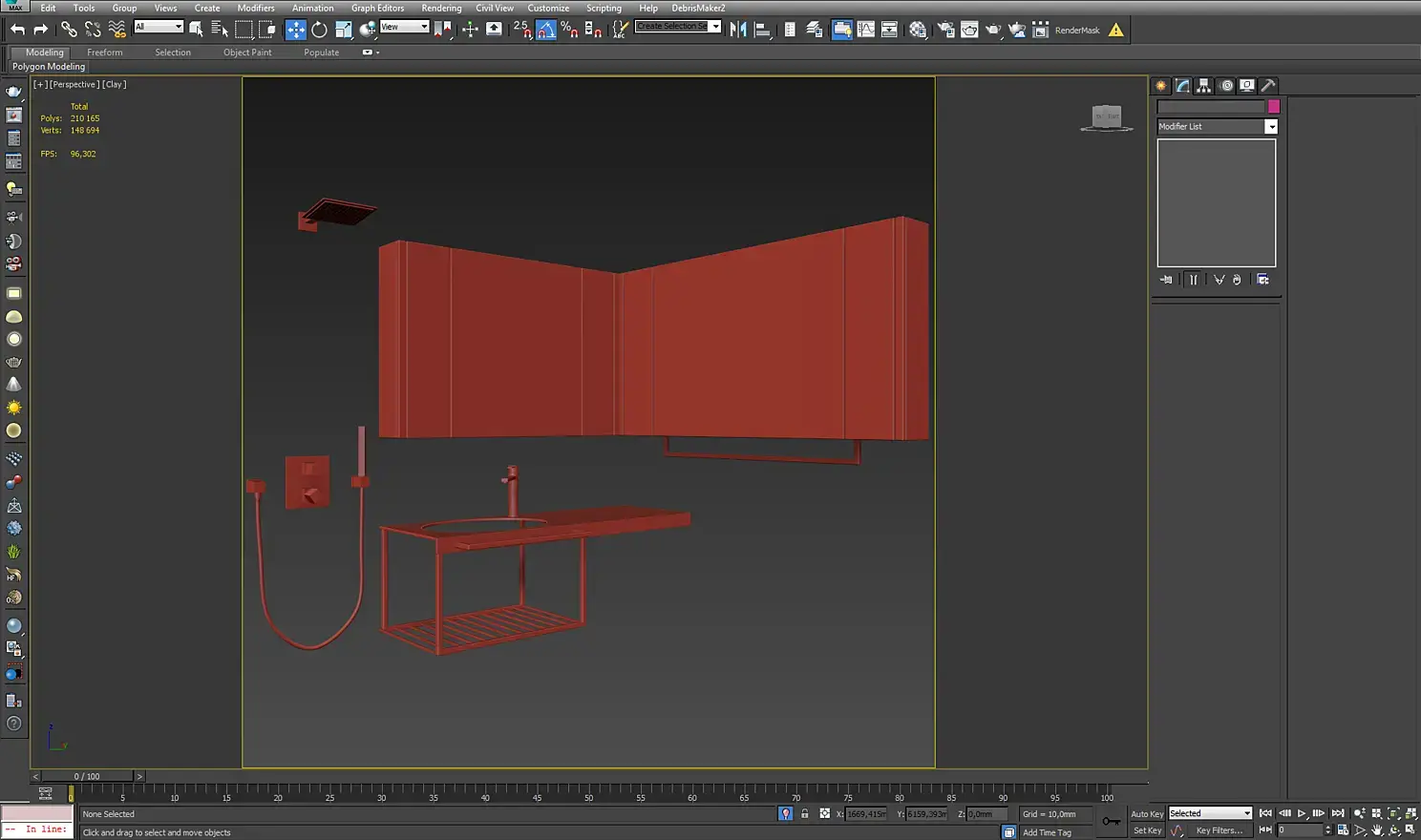The height and width of the screenshot is (840, 1421).
Task: Click the pink object color swatch
Action: (x=1273, y=107)
